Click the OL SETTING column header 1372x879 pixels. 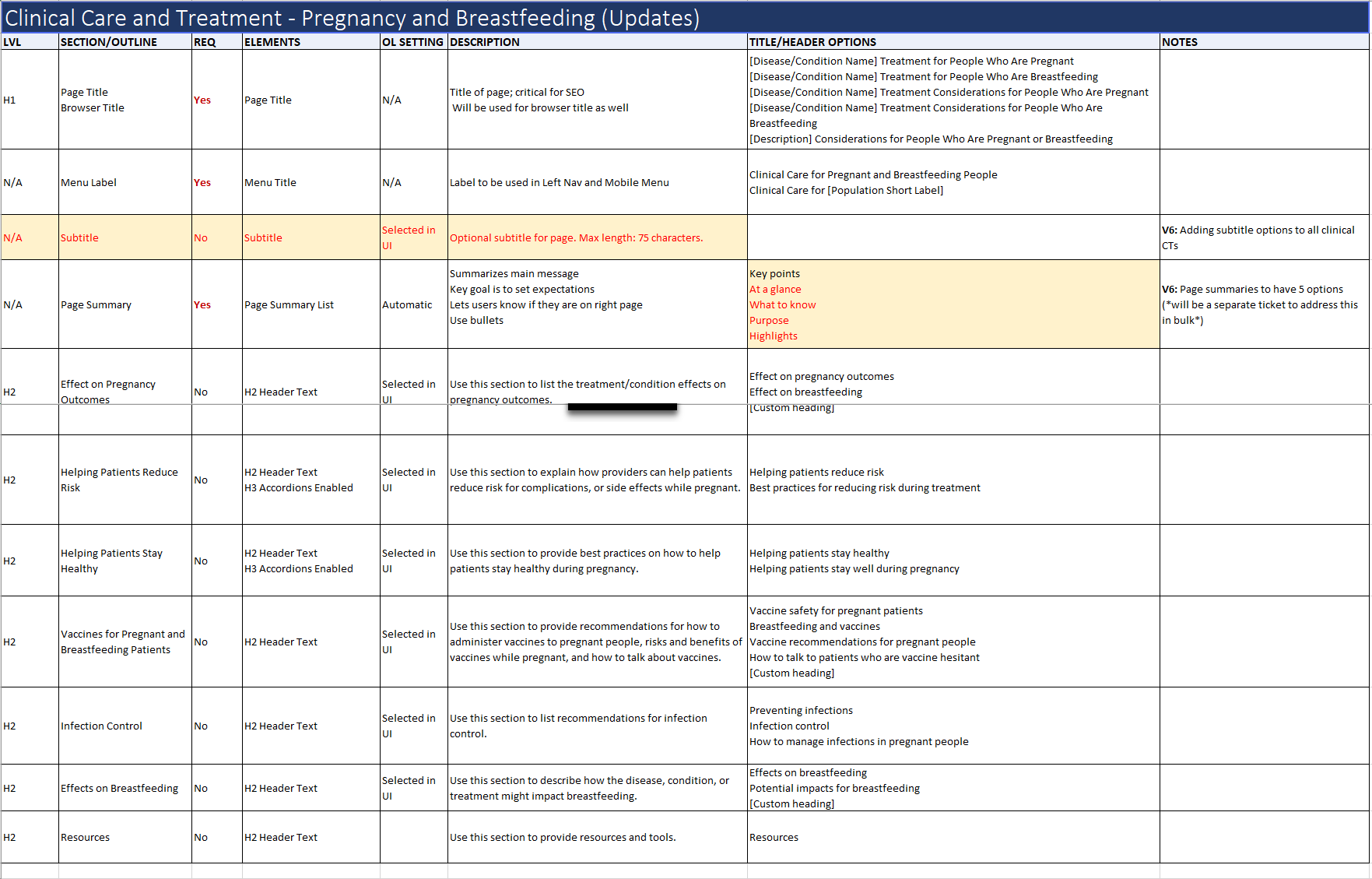[414, 42]
